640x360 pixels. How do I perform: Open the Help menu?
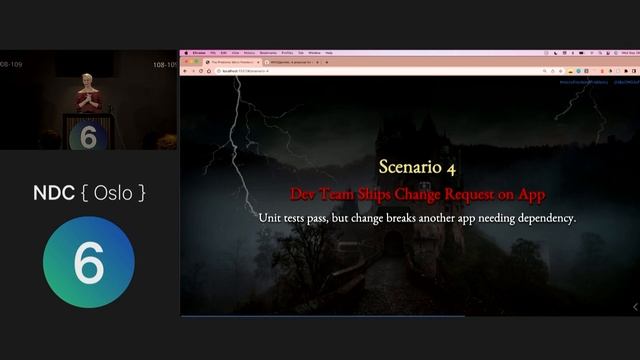[329, 53]
